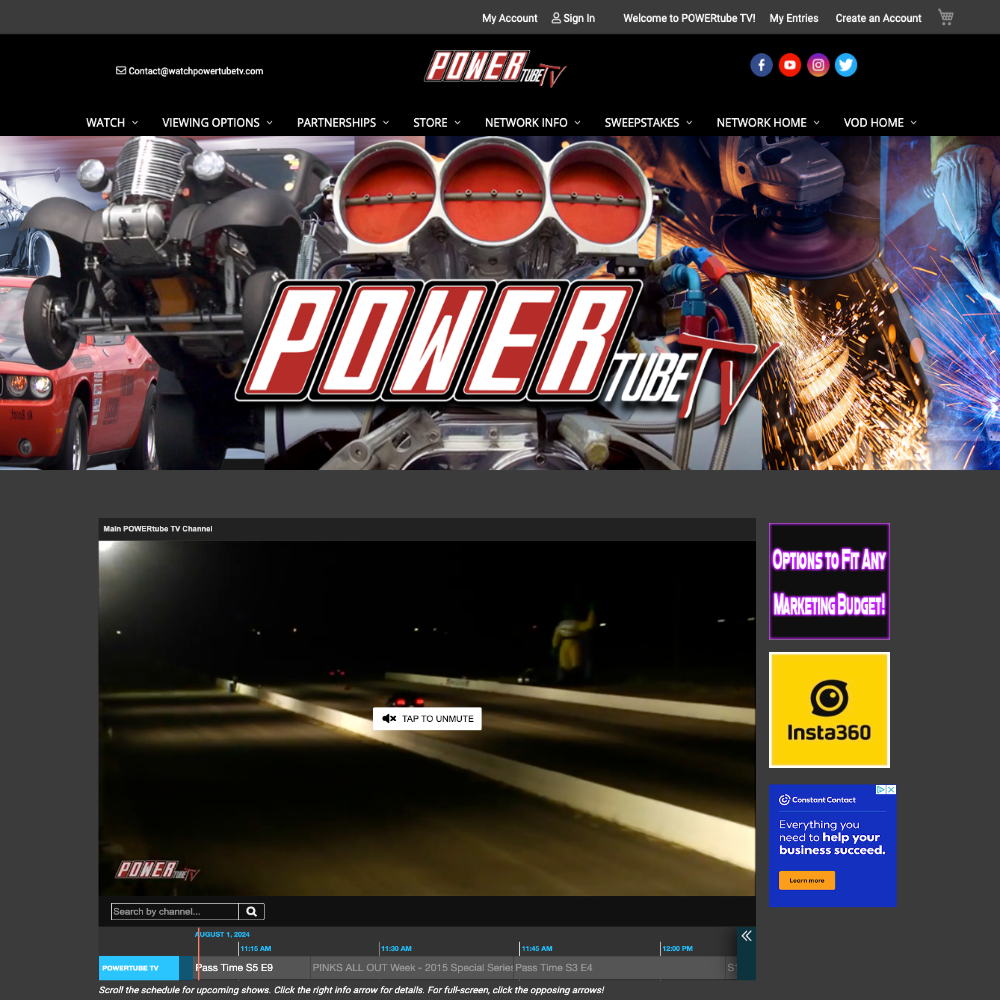This screenshot has width=1000, height=1000.
Task: Close the Constant Contact ad
Action: pyautogui.click(x=892, y=790)
